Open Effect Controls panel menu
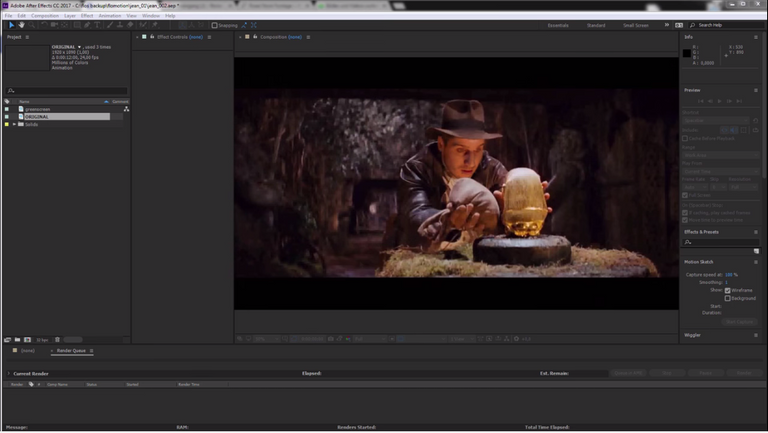Screen dimensions: 768x433 click(209, 37)
